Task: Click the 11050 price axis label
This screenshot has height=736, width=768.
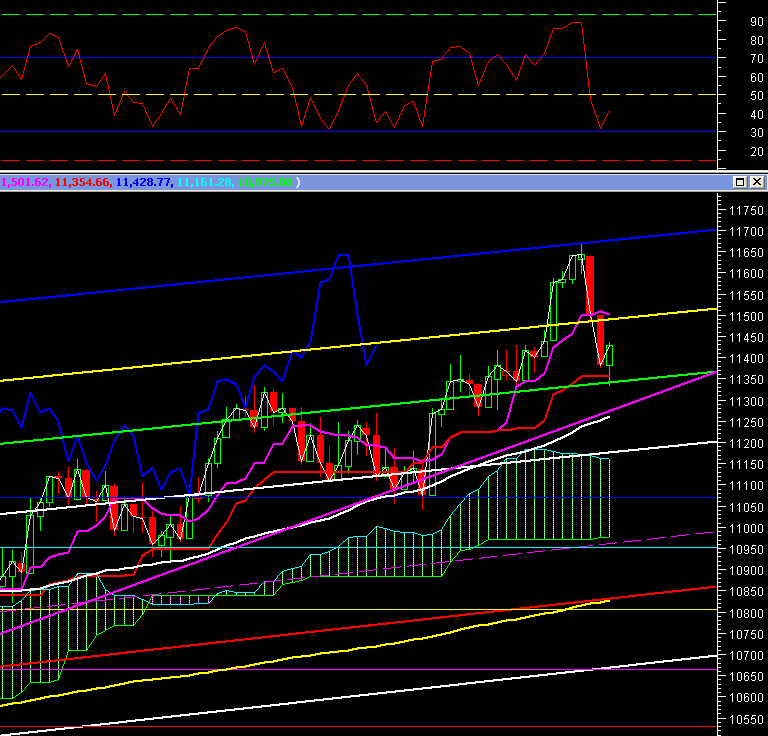Action: pos(746,507)
